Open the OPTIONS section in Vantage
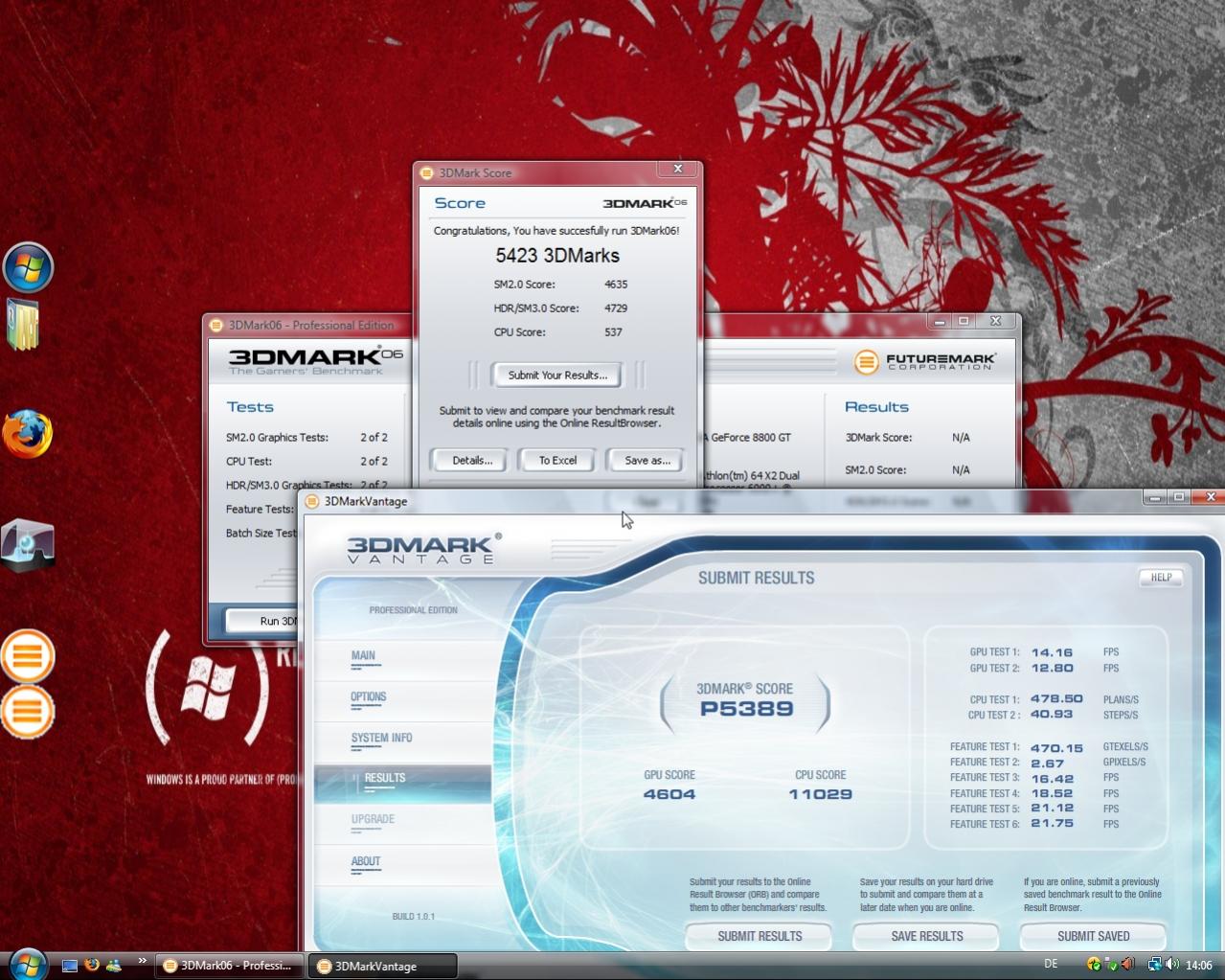 point(369,697)
